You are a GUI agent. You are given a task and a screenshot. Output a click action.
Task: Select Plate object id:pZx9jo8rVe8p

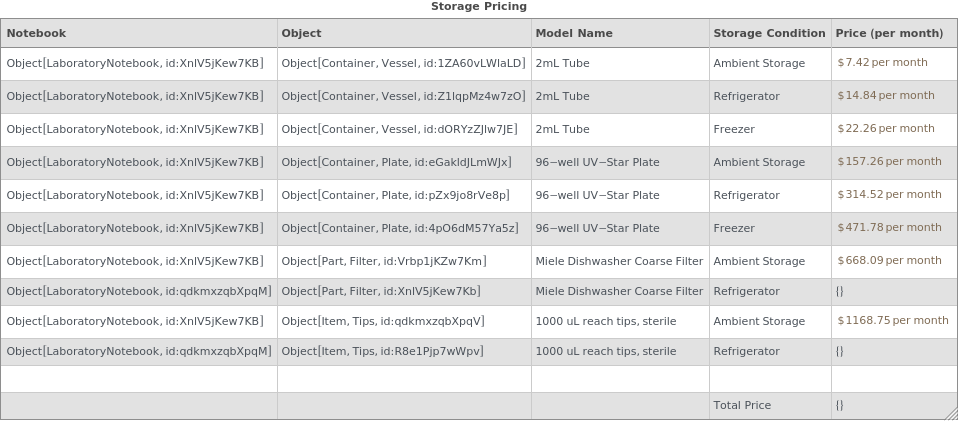pyautogui.click(x=395, y=195)
